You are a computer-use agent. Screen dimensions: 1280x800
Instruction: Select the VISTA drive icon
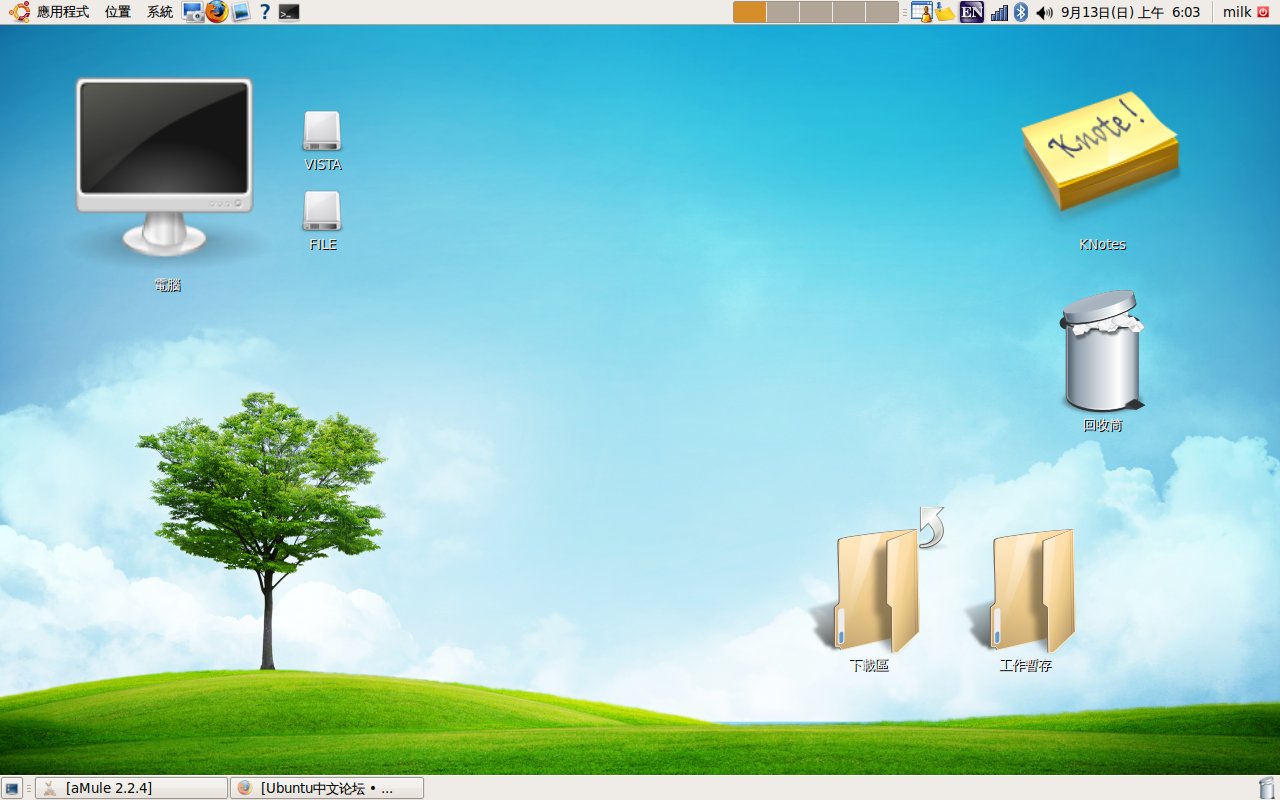[322, 141]
